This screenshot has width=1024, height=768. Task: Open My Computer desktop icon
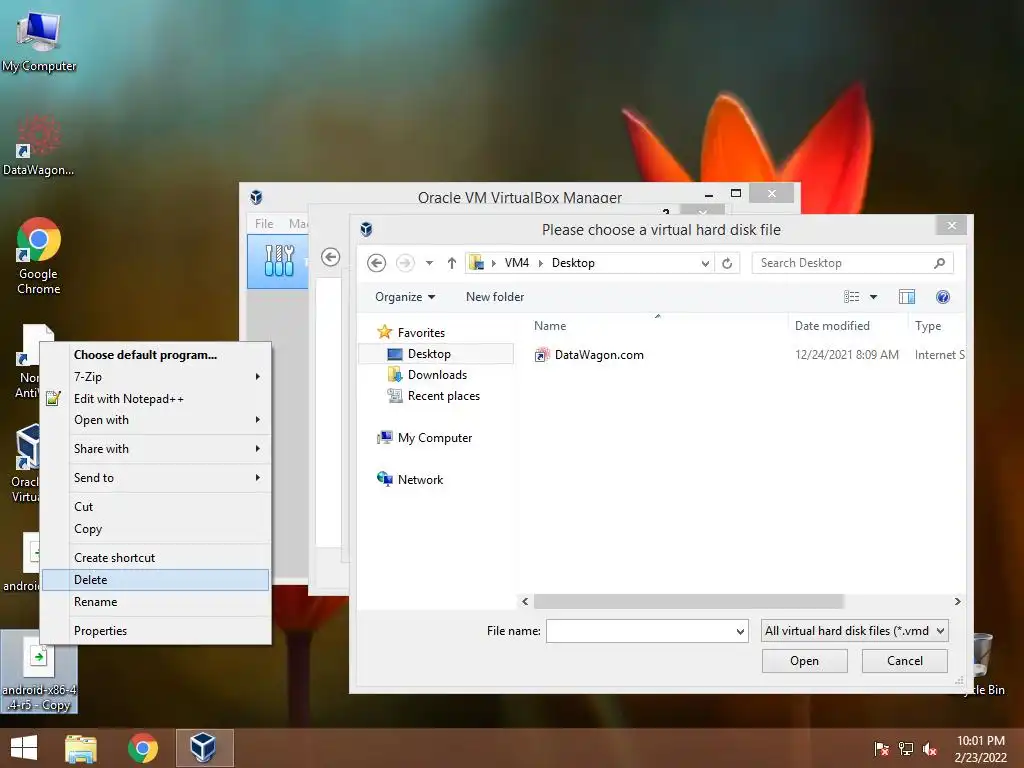pos(39,40)
